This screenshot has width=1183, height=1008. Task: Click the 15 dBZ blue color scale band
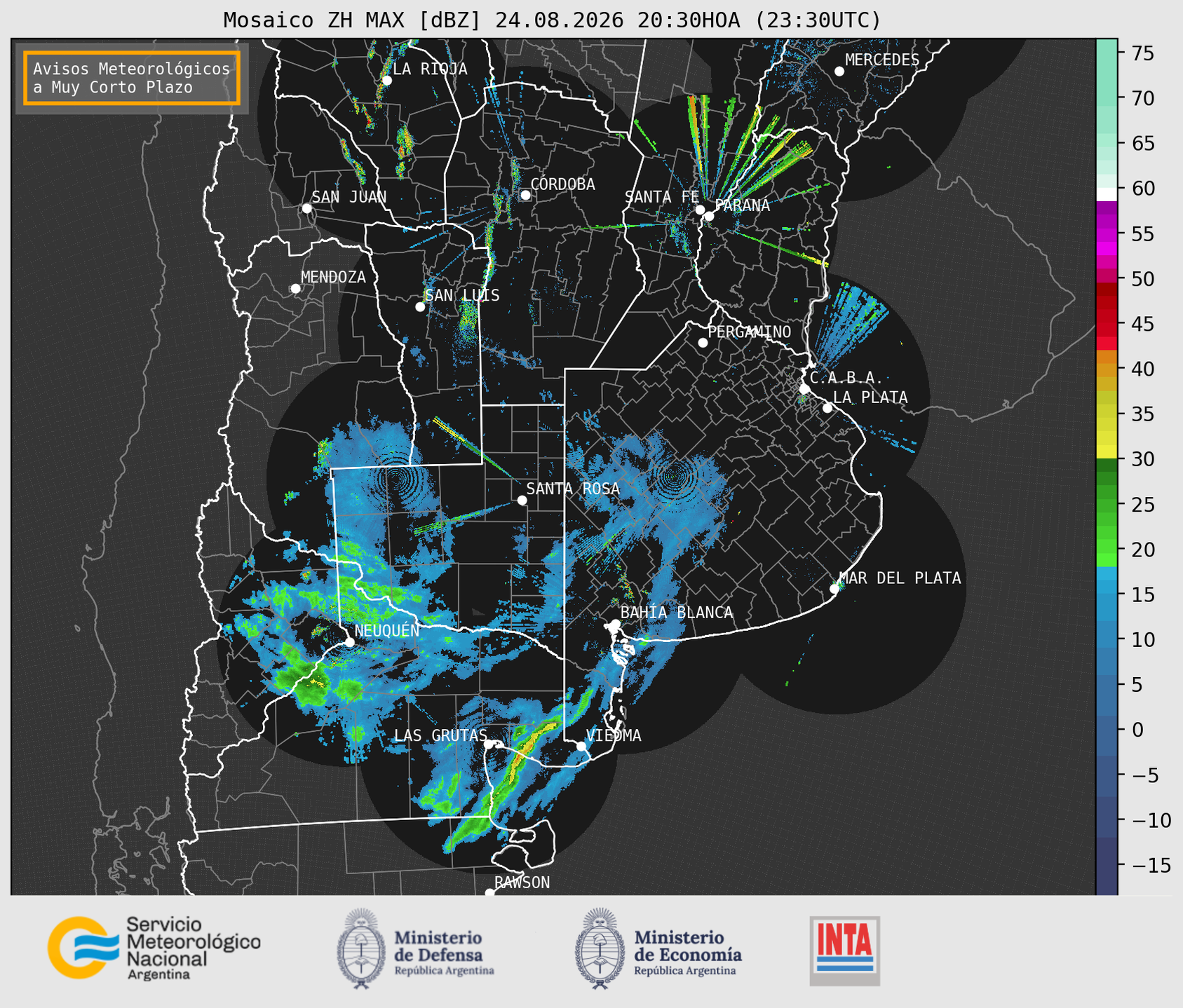(x=1107, y=594)
